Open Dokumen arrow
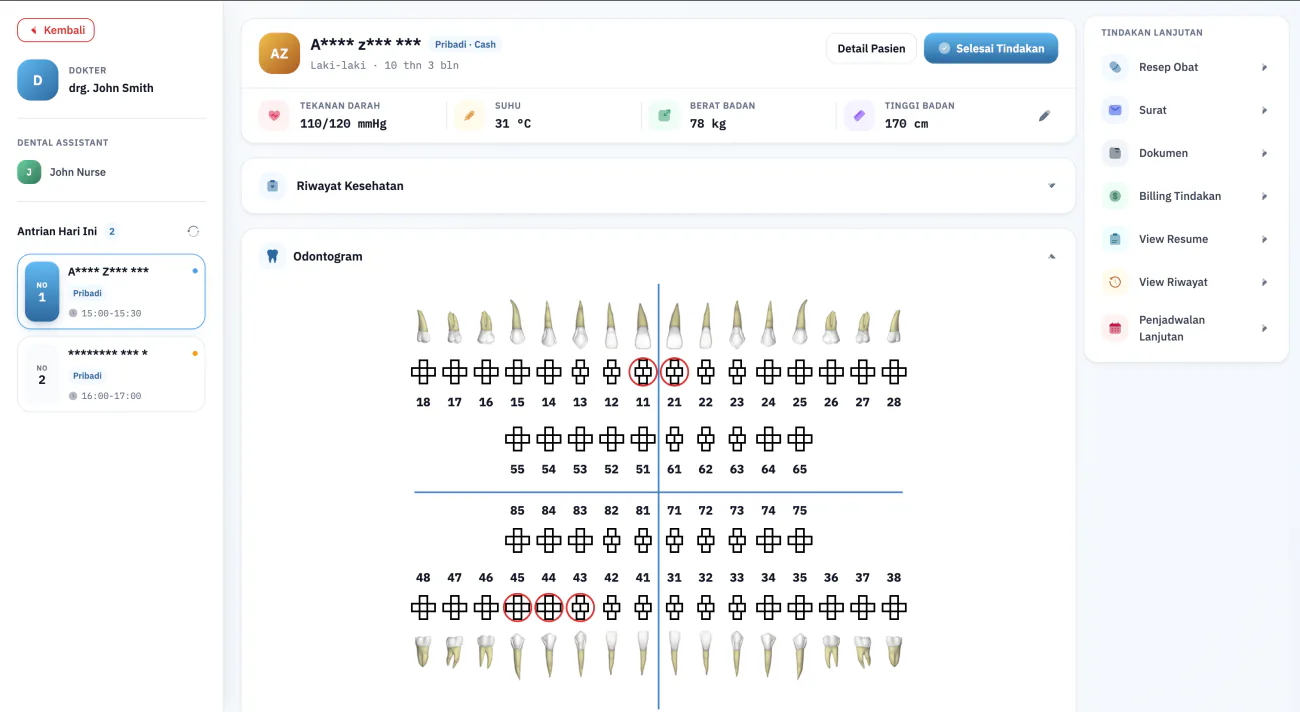 point(1264,153)
